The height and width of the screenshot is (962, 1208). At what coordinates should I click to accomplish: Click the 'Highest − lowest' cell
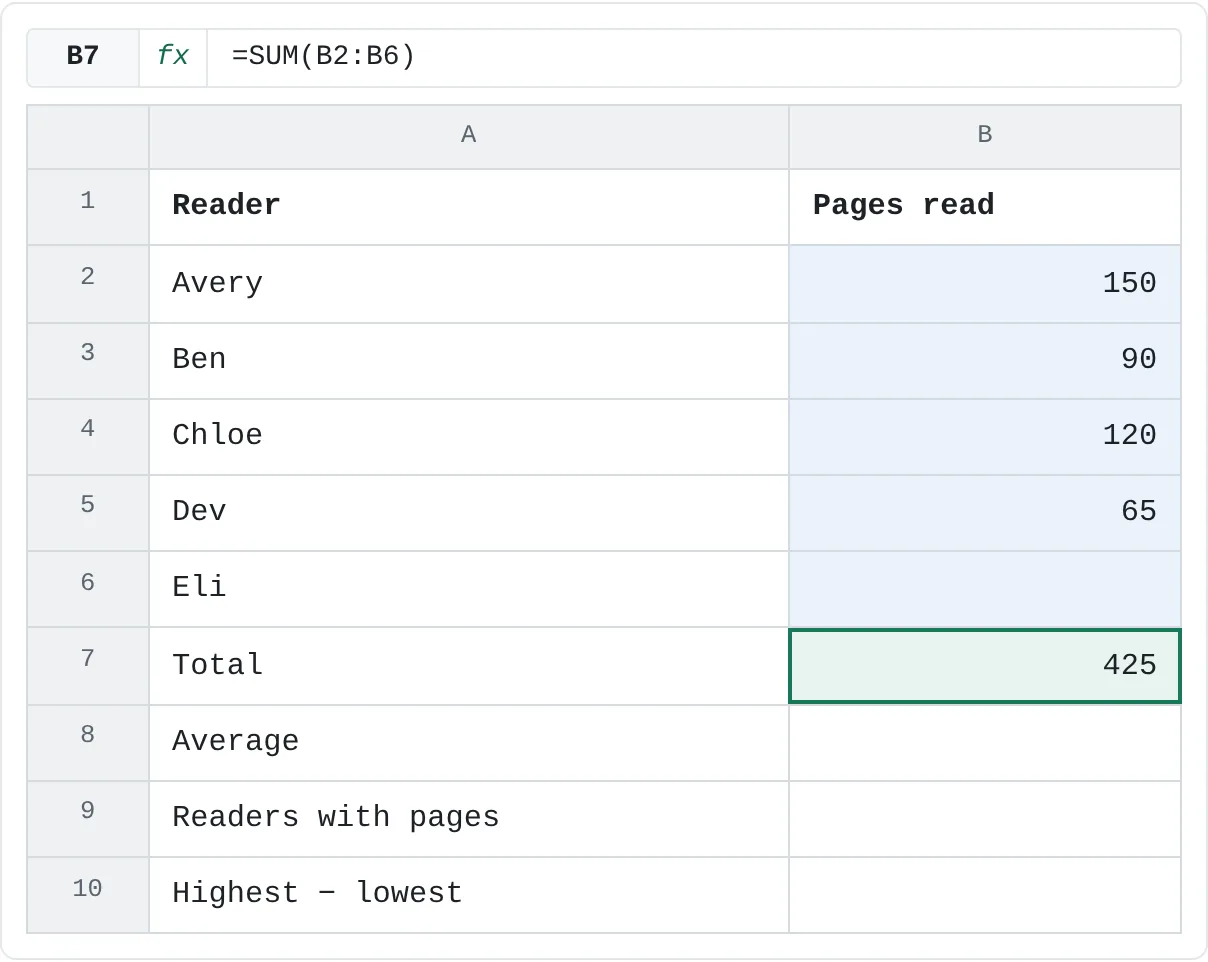tap(468, 894)
